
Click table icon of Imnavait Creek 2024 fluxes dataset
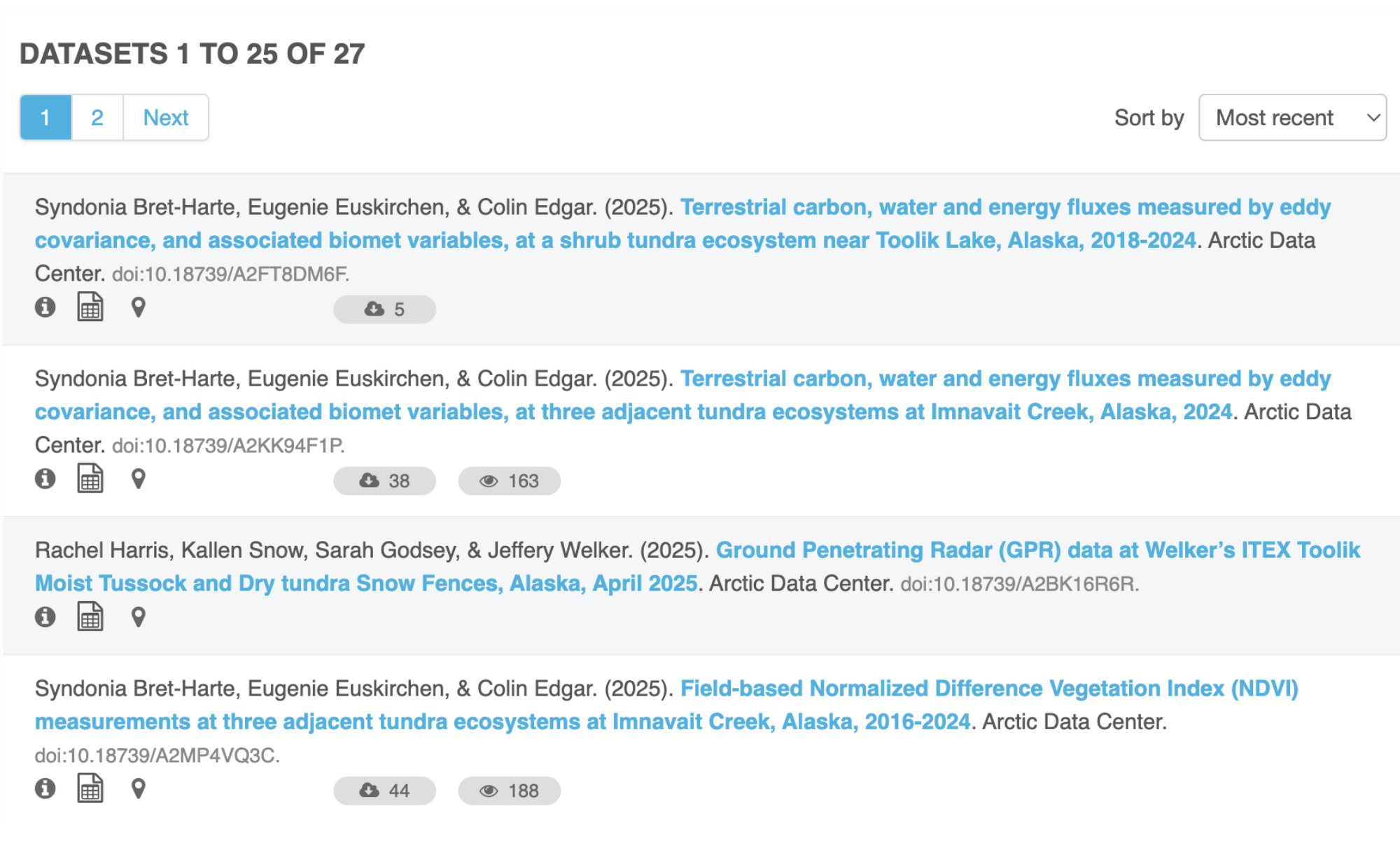(x=90, y=479)
